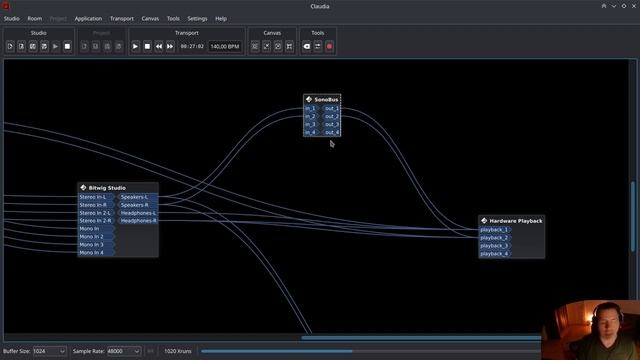Screen dimensions: 640x360
Task: Open the Canvas menu
Action: tap(150, 19)
